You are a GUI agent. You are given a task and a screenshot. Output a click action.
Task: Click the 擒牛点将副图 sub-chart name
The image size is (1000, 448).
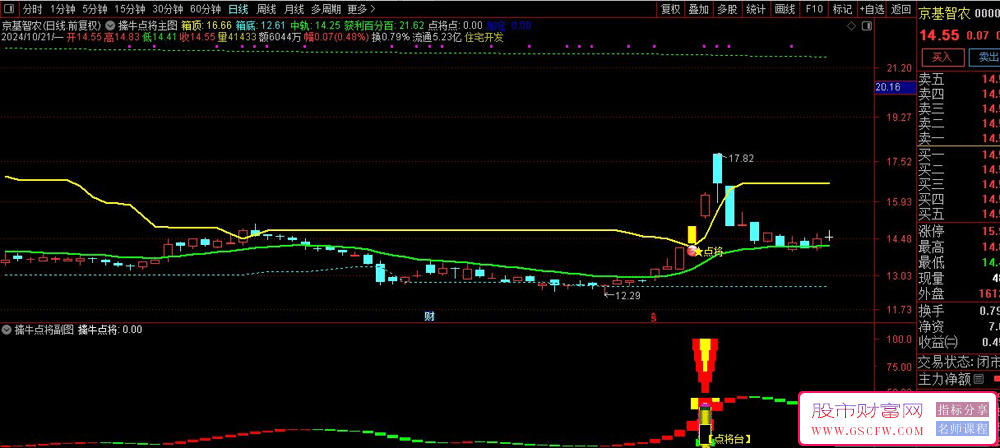tap(45, 330)
